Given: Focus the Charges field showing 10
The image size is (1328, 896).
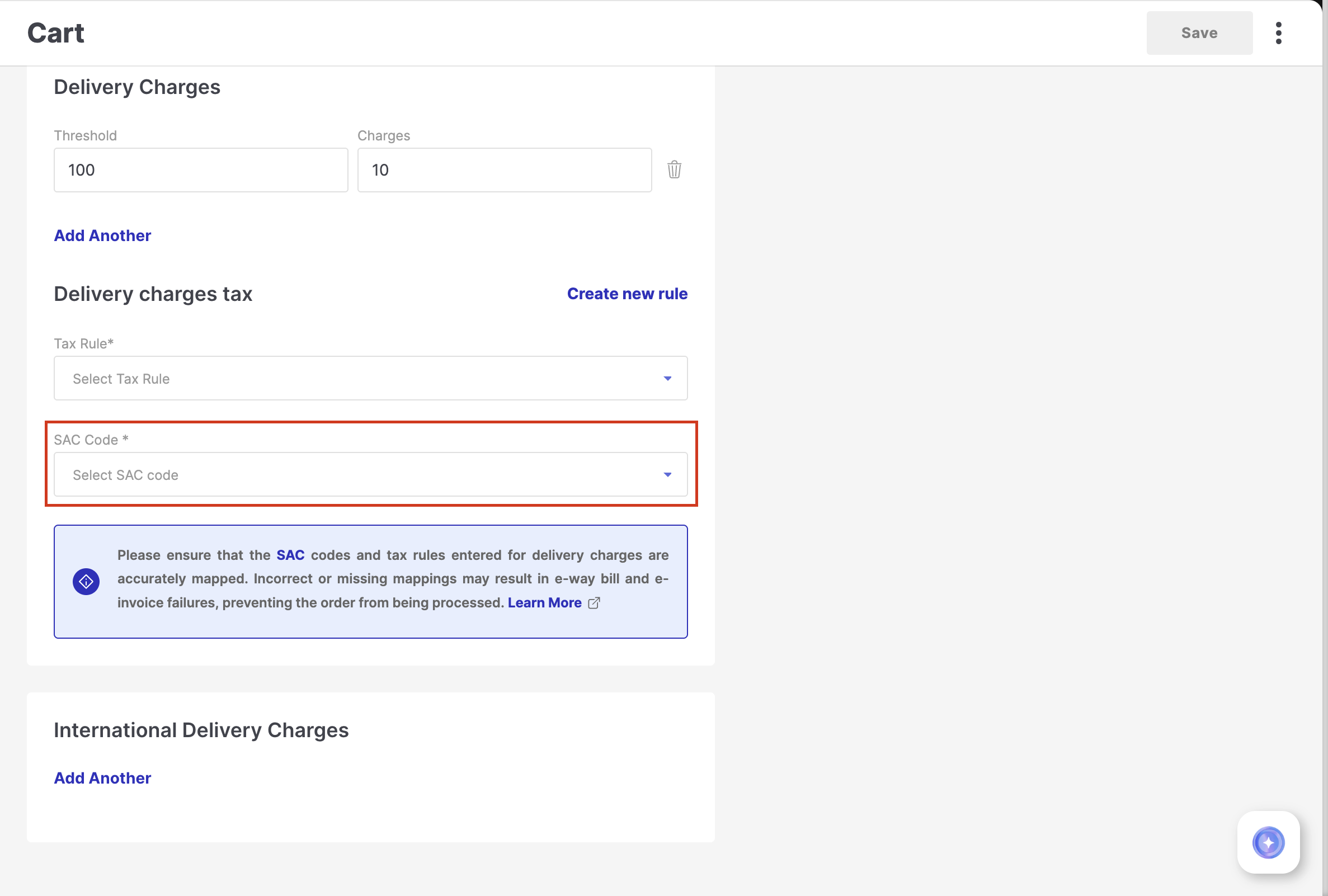Looking at the screenshot, I should pos(504,170).
